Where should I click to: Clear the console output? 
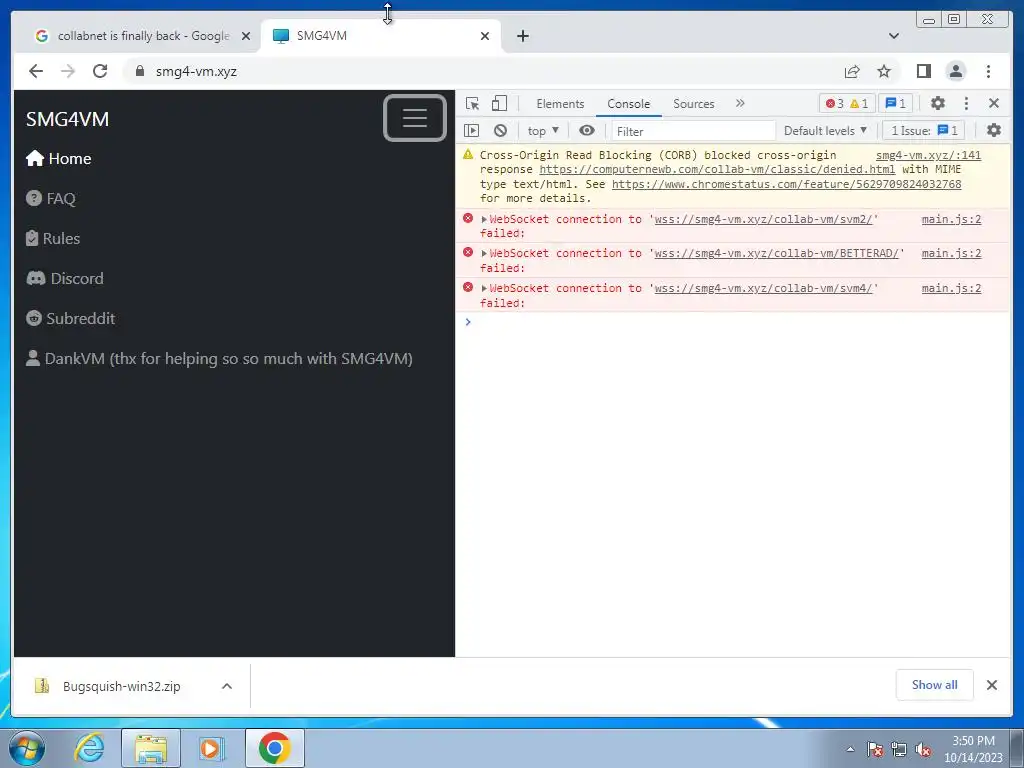[x=500, y=131]
